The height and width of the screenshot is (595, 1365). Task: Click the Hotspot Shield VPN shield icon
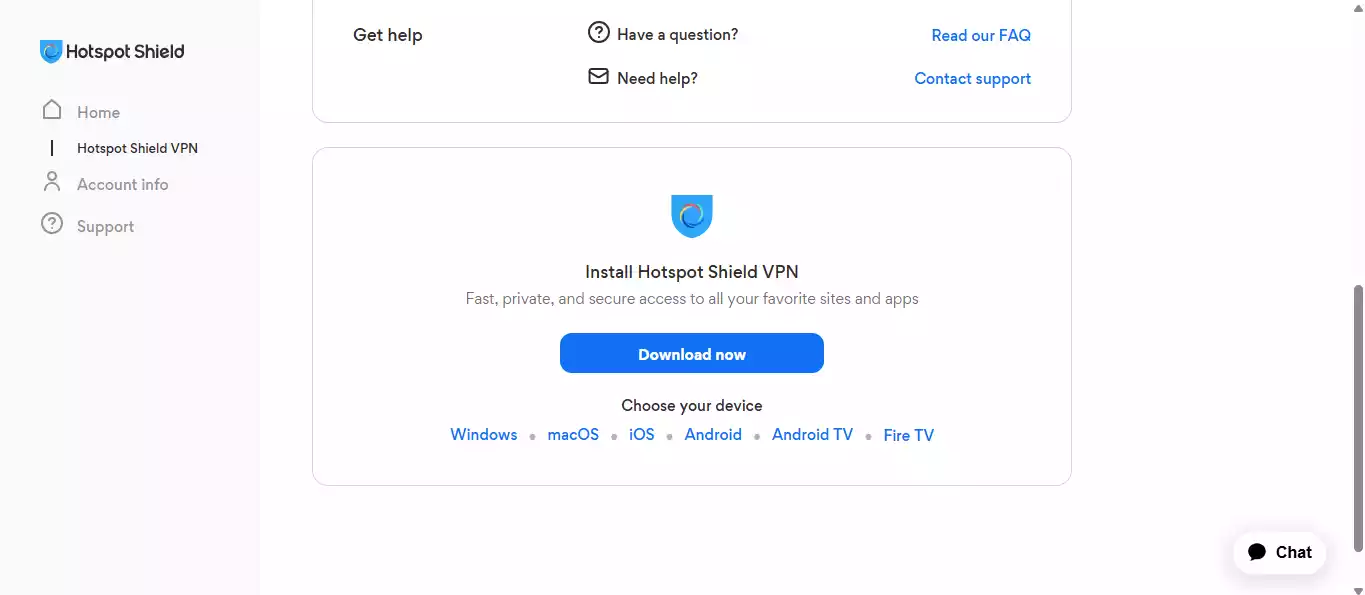point(692,216)
